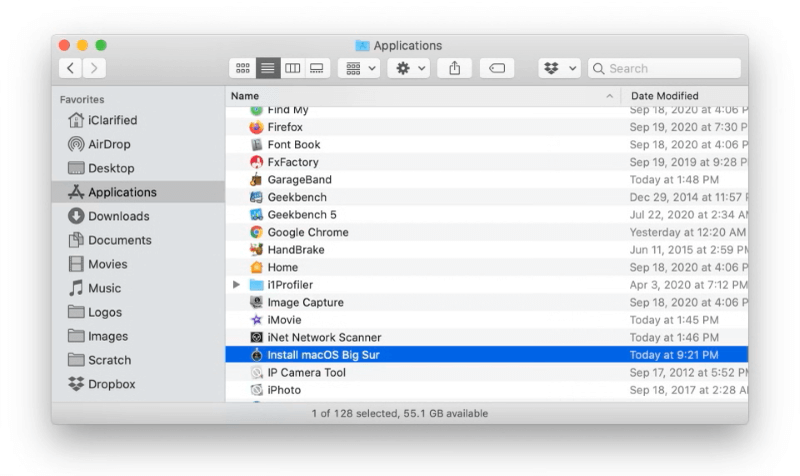Select the 'Google Chrome' file name
800x476 pixels.
tap(308, 232)
